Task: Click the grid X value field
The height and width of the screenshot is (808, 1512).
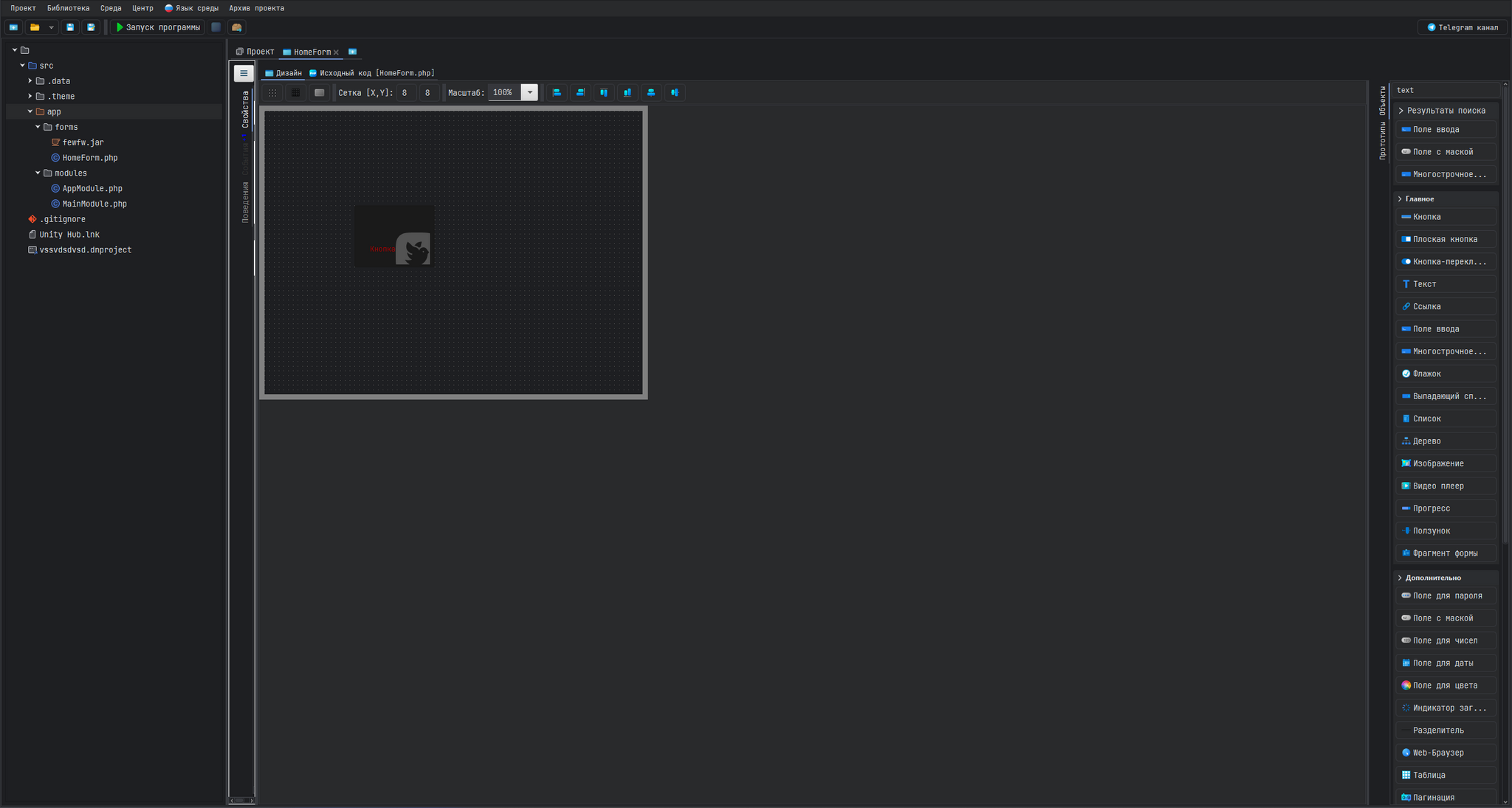Action: coord(405,92)
